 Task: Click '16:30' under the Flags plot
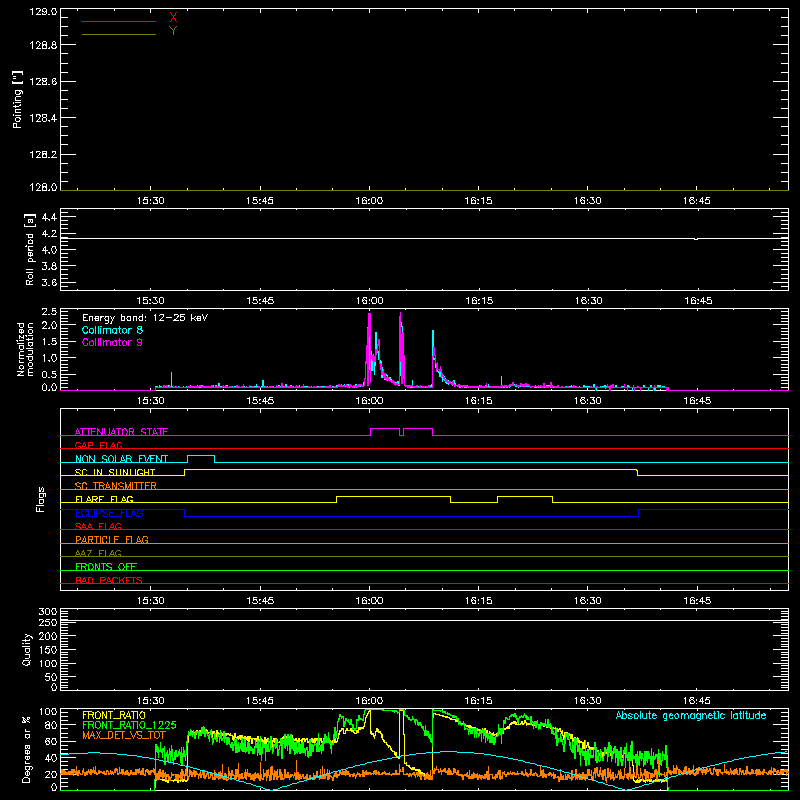pyautogui.click(x=588, y=601)
